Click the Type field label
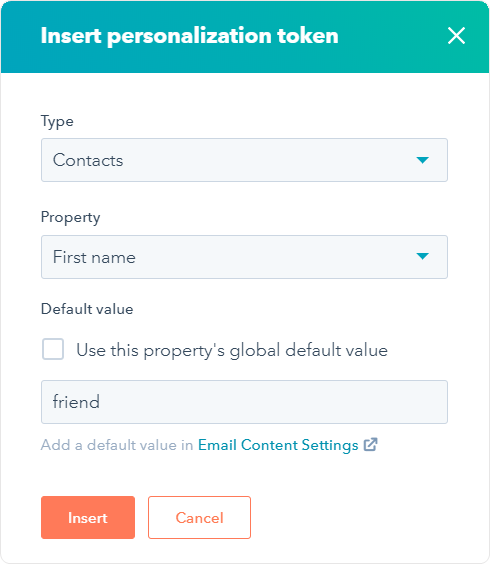Image resolution: width=490 pixels, height=564 pixels. click(x=57, y=122)
